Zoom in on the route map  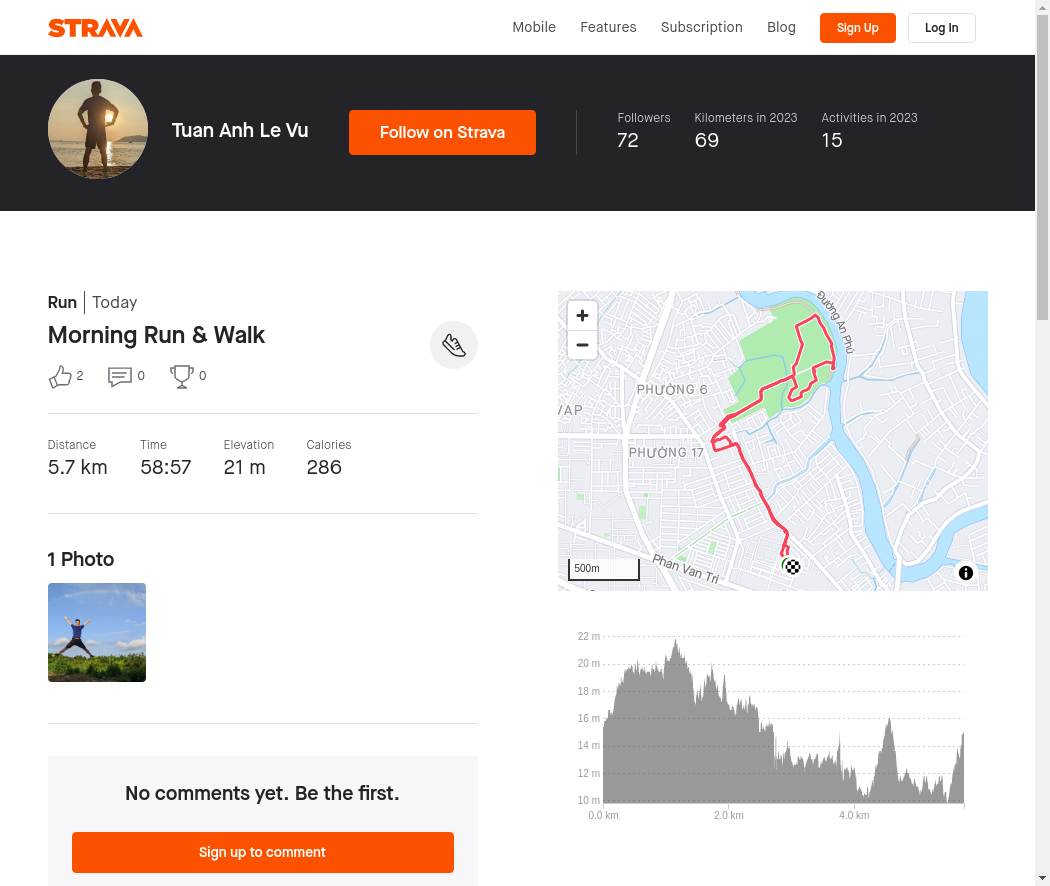pyautogui.click(x=582, y=315)
